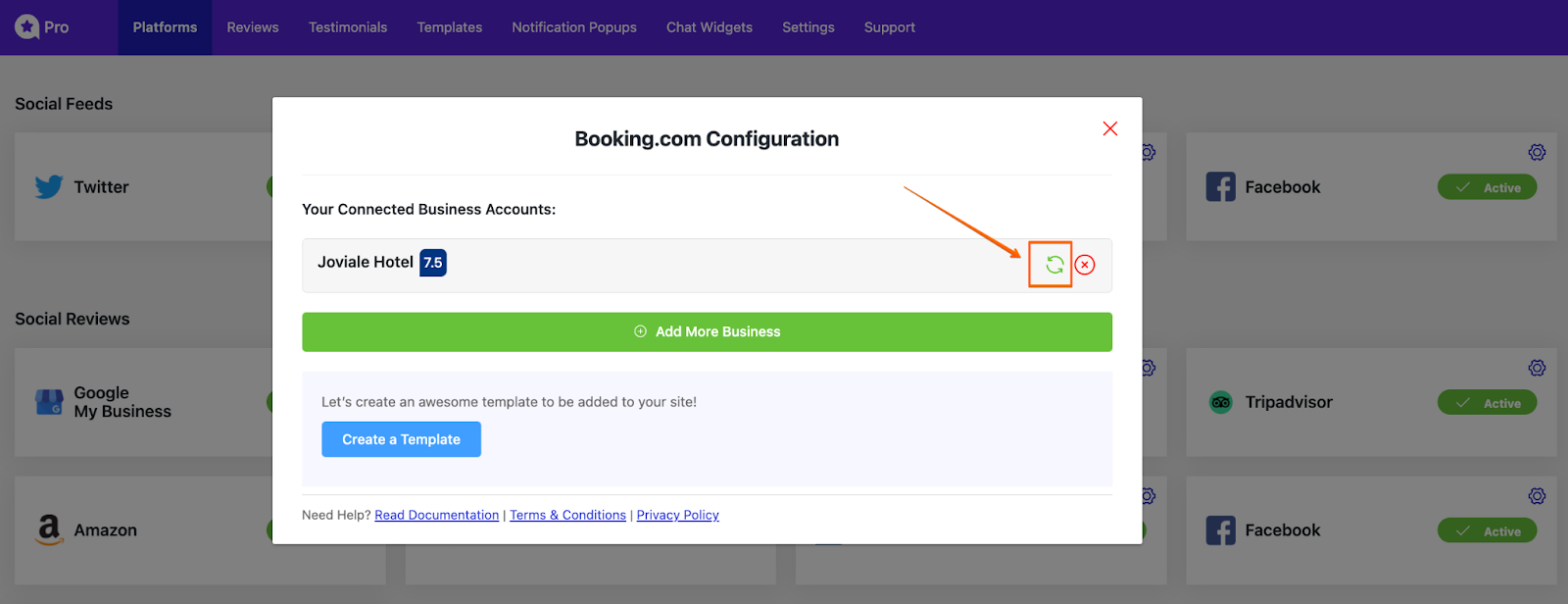Click Create a Template button
1568x604 pixels.
click(401, 439)
